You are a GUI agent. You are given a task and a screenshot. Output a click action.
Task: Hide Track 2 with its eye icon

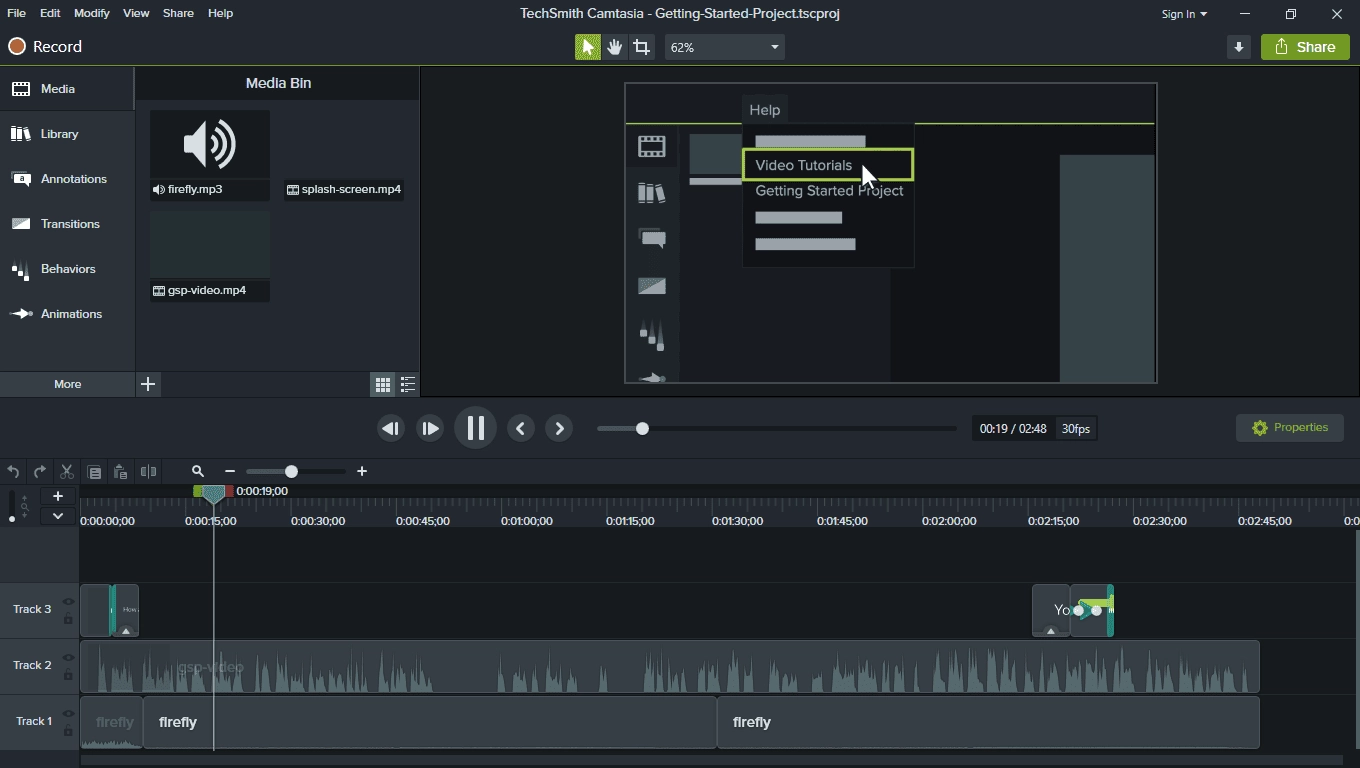(68, 658)
